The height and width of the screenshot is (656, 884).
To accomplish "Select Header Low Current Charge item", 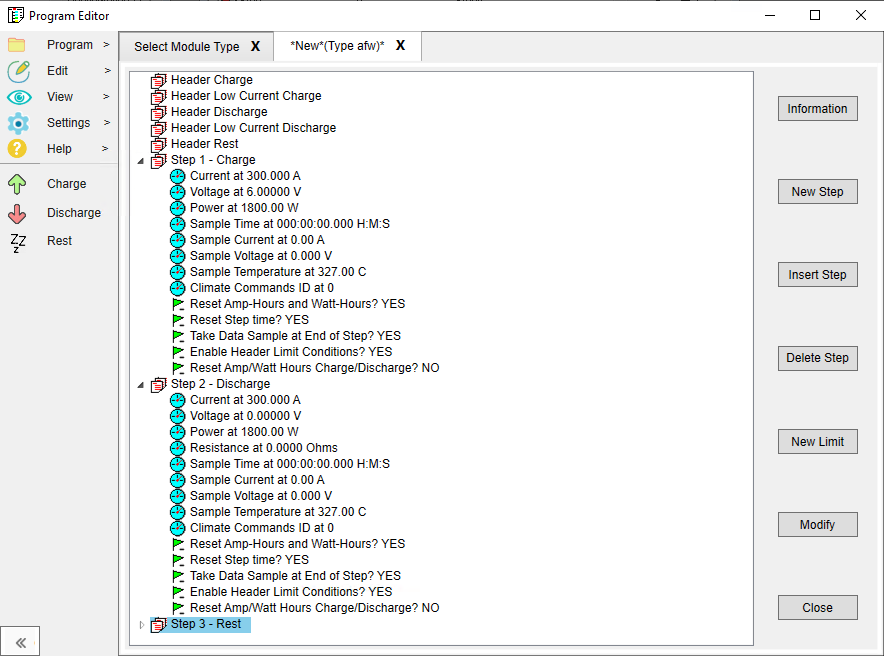I will (x=246, y=96).
